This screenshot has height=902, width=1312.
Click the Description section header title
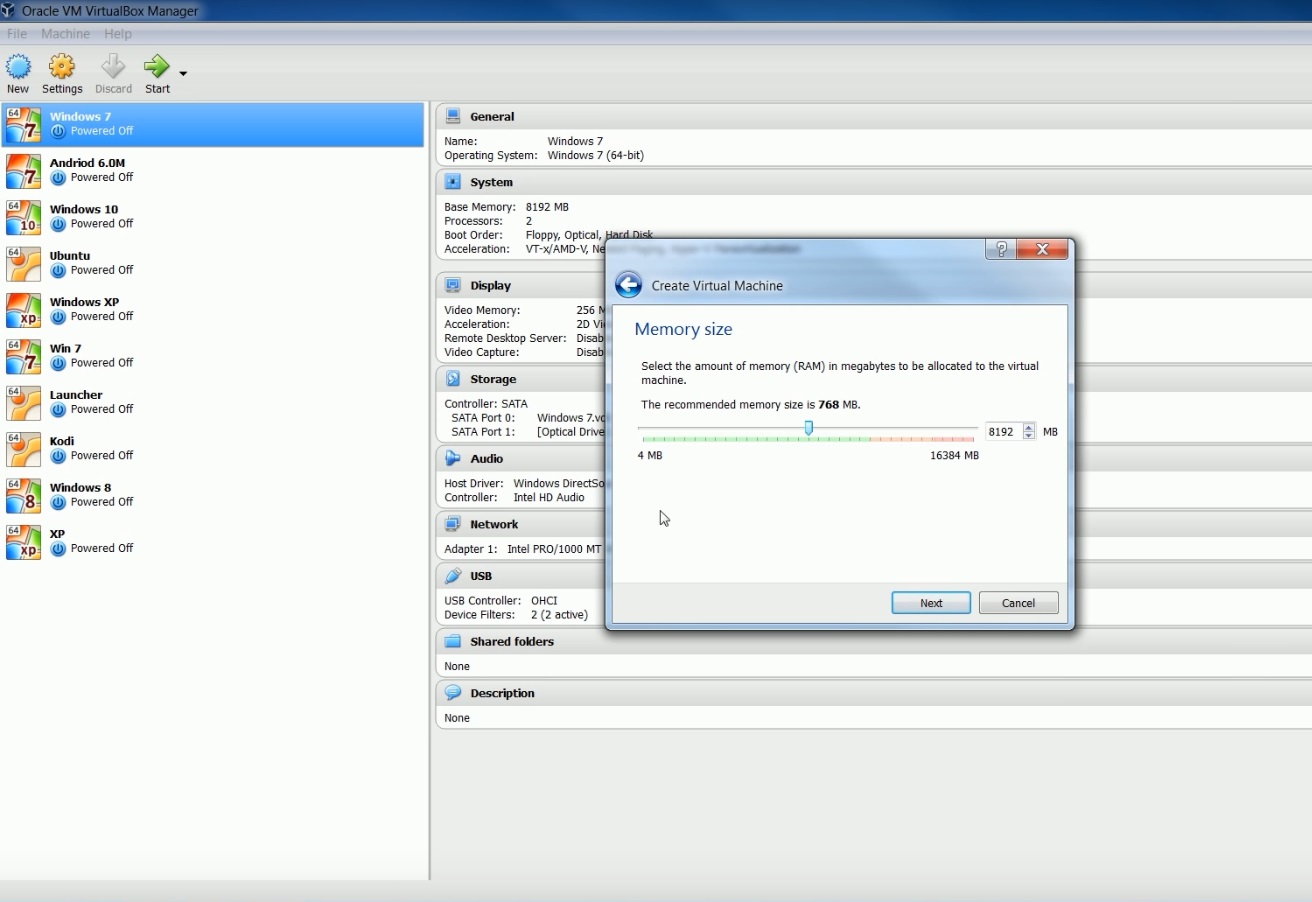click(502, 693)
